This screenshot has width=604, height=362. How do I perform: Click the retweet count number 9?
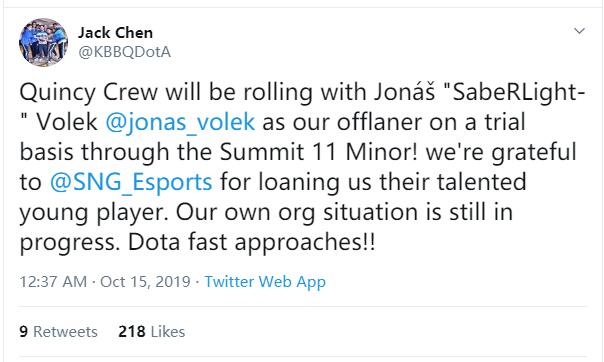[x=23, y=332]
